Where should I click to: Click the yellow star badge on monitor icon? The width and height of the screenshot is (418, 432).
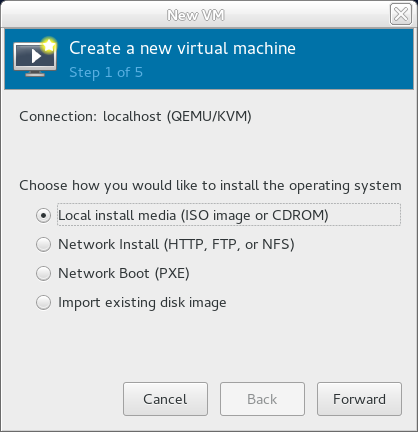tap(49, 45)
